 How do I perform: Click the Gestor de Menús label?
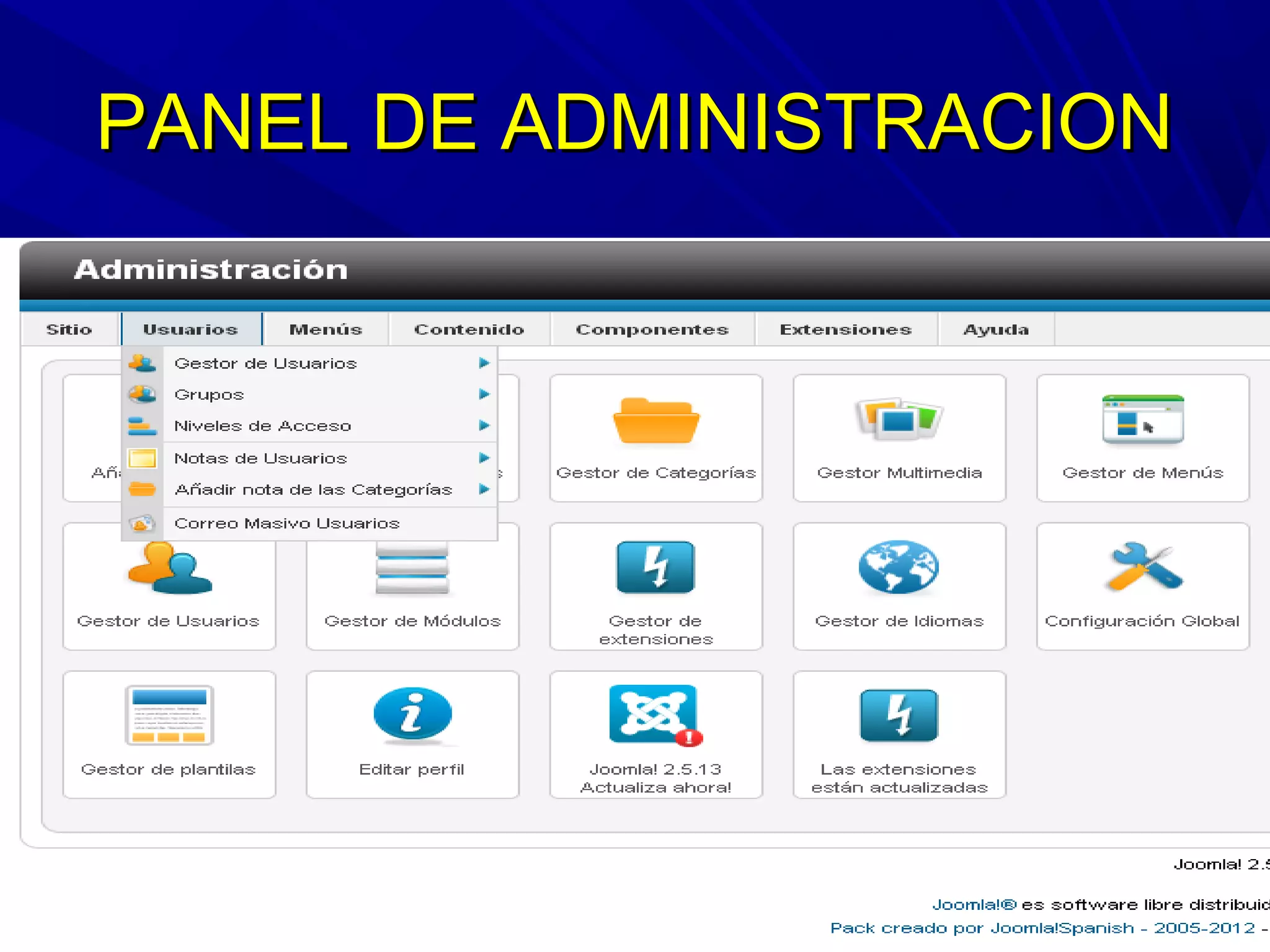pyautogui.click(x=1143, y=473)
